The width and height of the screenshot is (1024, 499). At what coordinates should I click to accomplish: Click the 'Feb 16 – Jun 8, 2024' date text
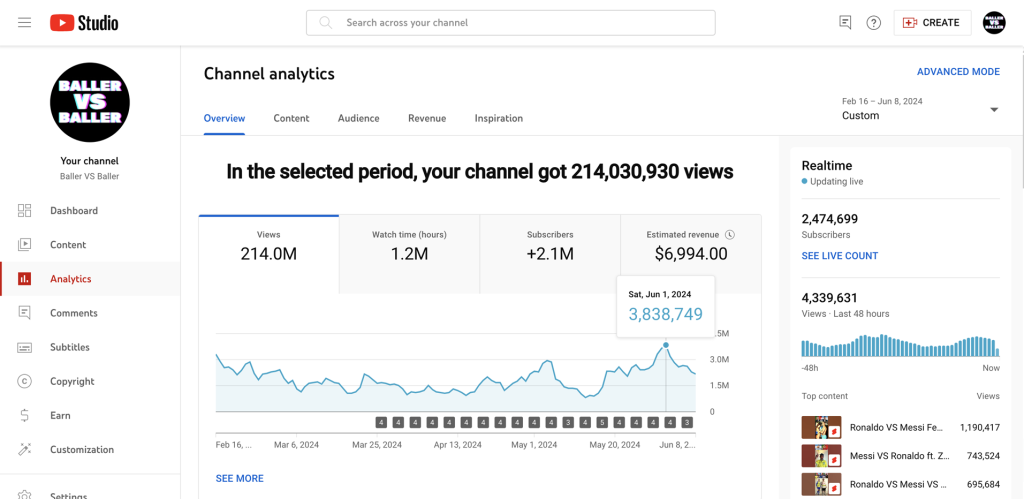click(882, 101)
